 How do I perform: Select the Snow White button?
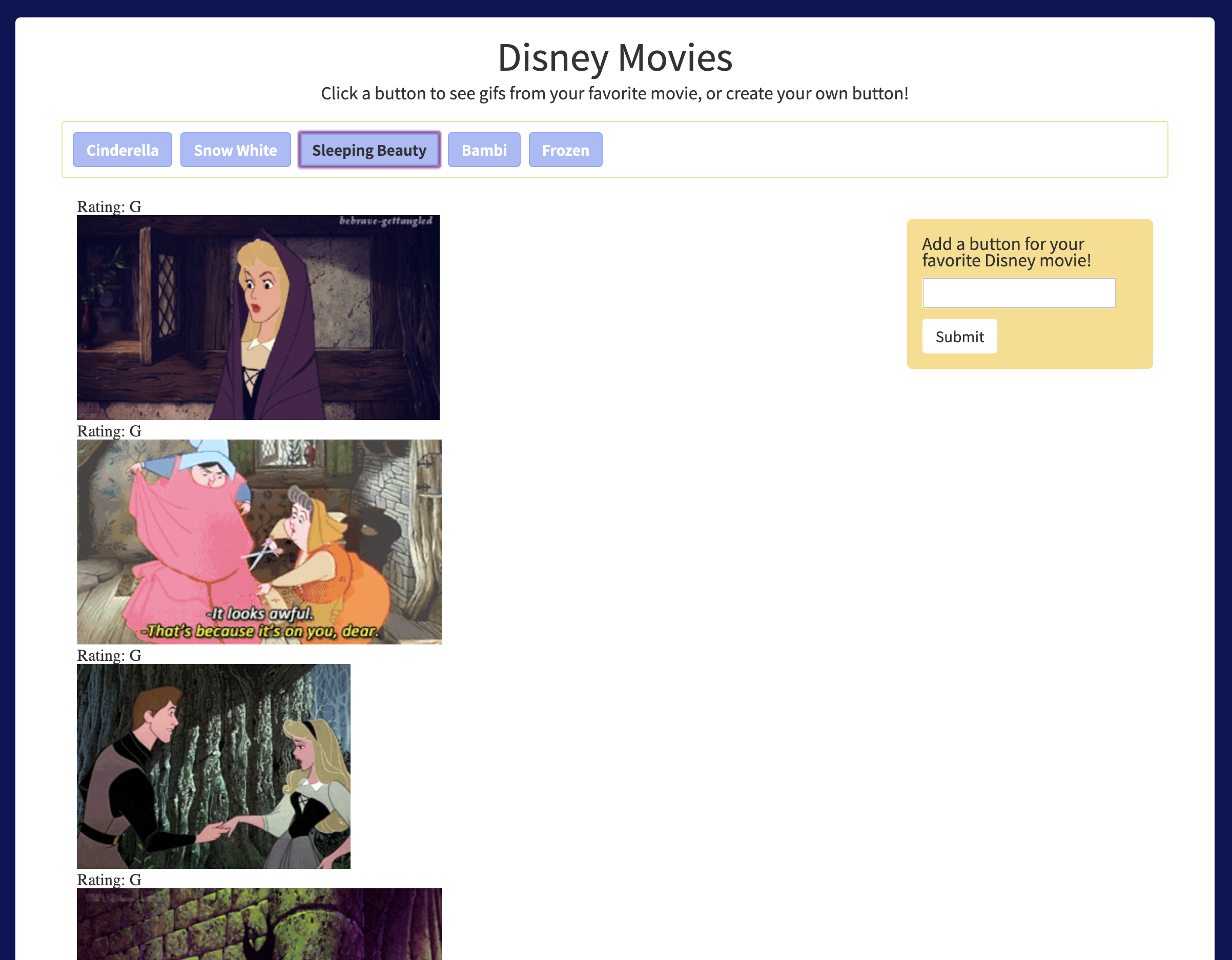click(x=235, y=150)
